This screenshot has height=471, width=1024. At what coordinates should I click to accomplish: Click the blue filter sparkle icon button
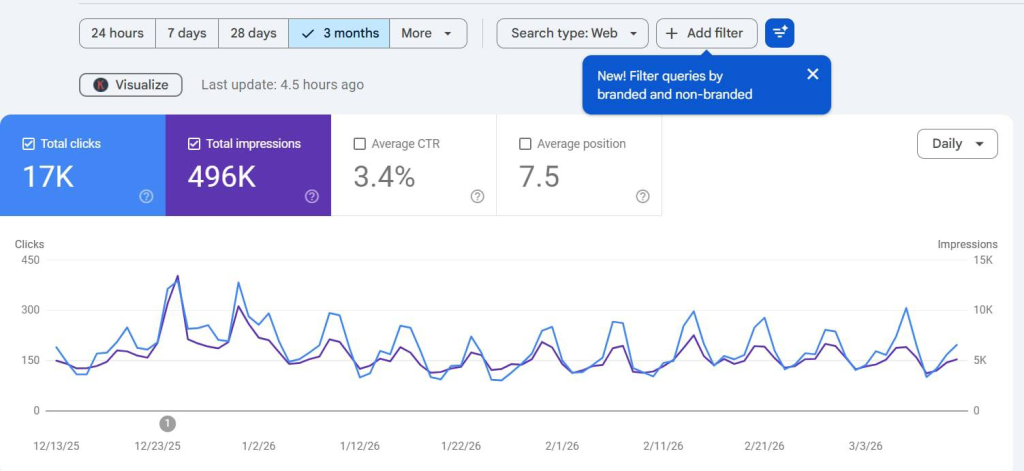(780, 33)
